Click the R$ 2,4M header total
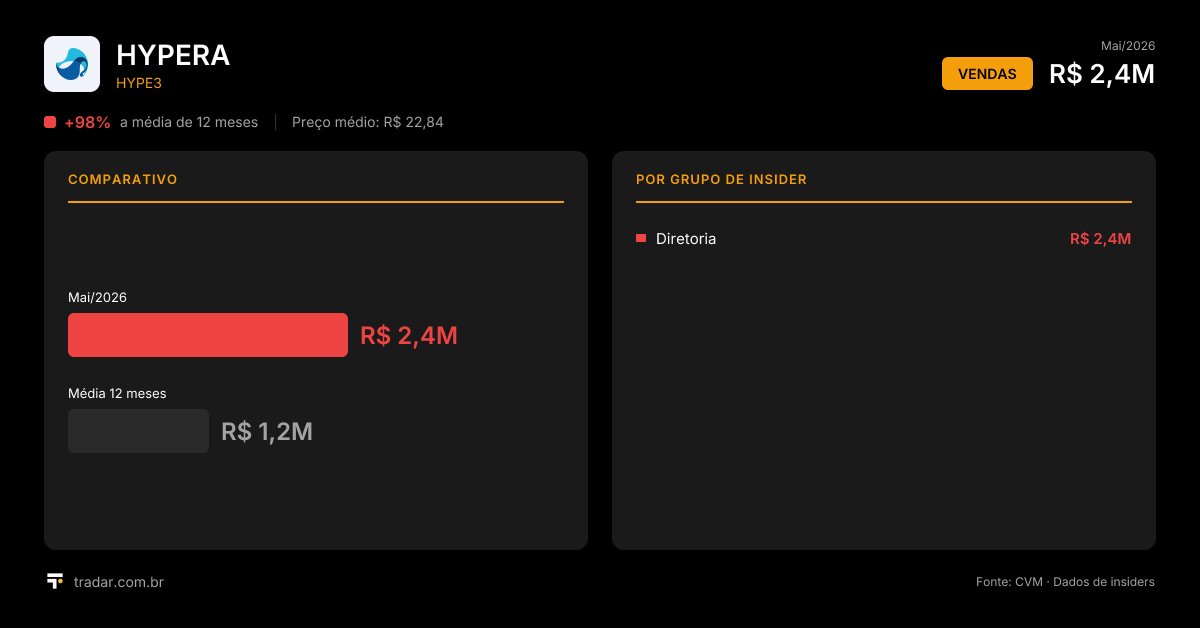This screenshot has height=628, width=1200. click(x=1102, y=74)
